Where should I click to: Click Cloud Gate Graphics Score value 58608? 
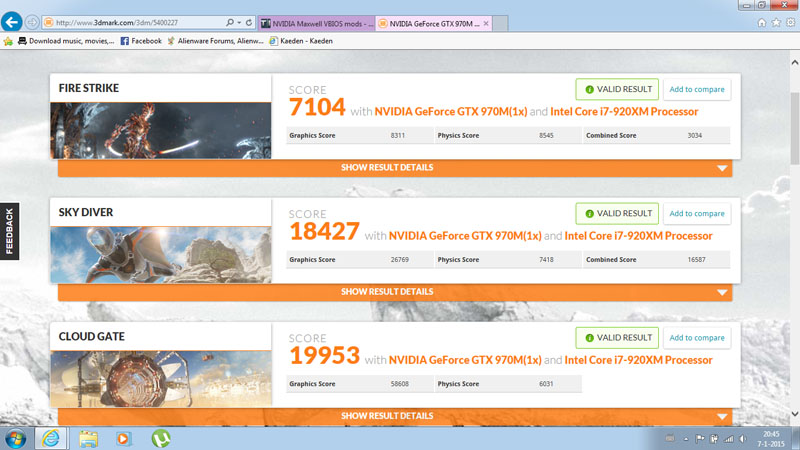(399, 384)
